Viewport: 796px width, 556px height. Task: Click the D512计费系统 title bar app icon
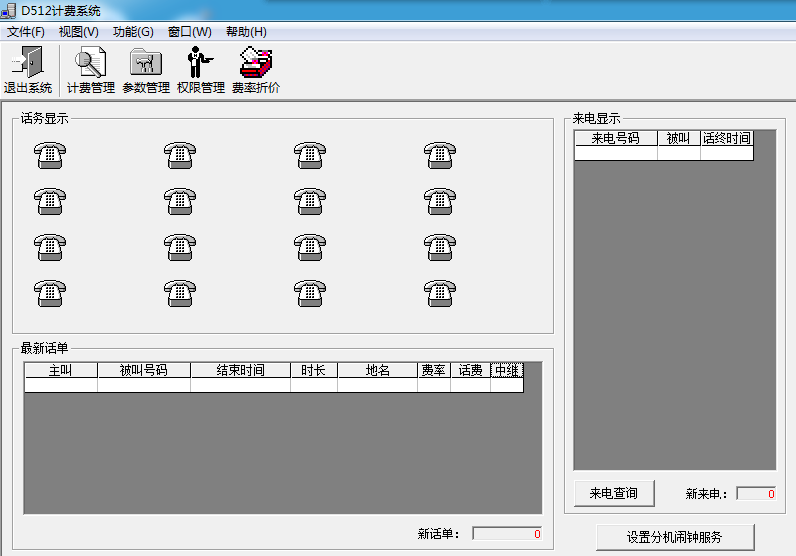pos(8,10)
